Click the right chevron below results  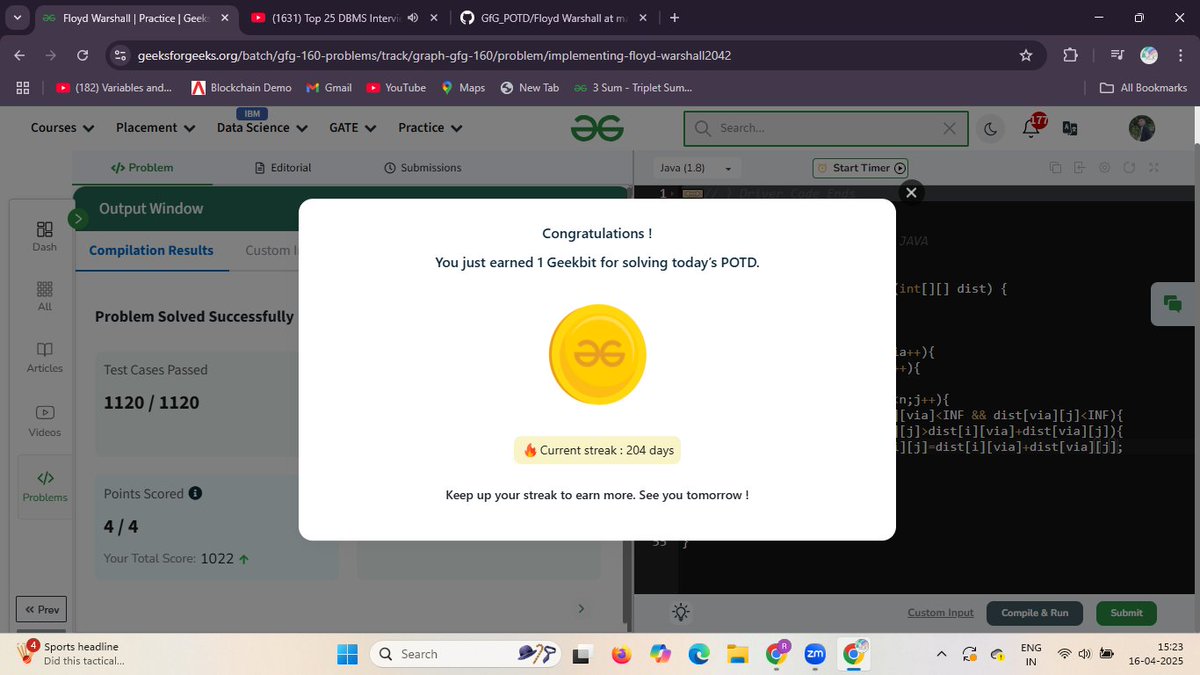581,609
